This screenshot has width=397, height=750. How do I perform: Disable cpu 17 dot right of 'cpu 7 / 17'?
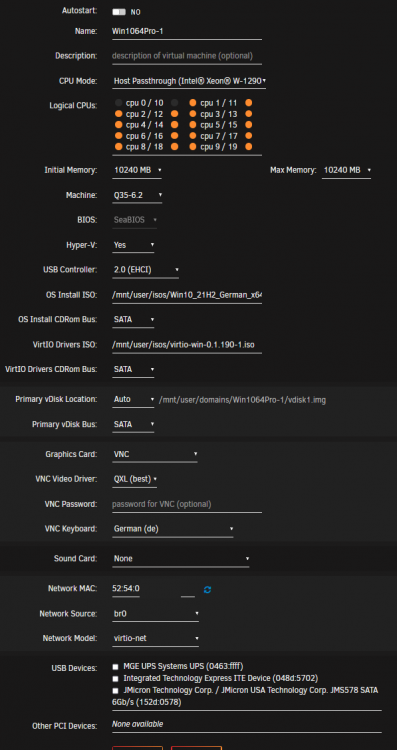pyautogui.click(x=249, y=136)
